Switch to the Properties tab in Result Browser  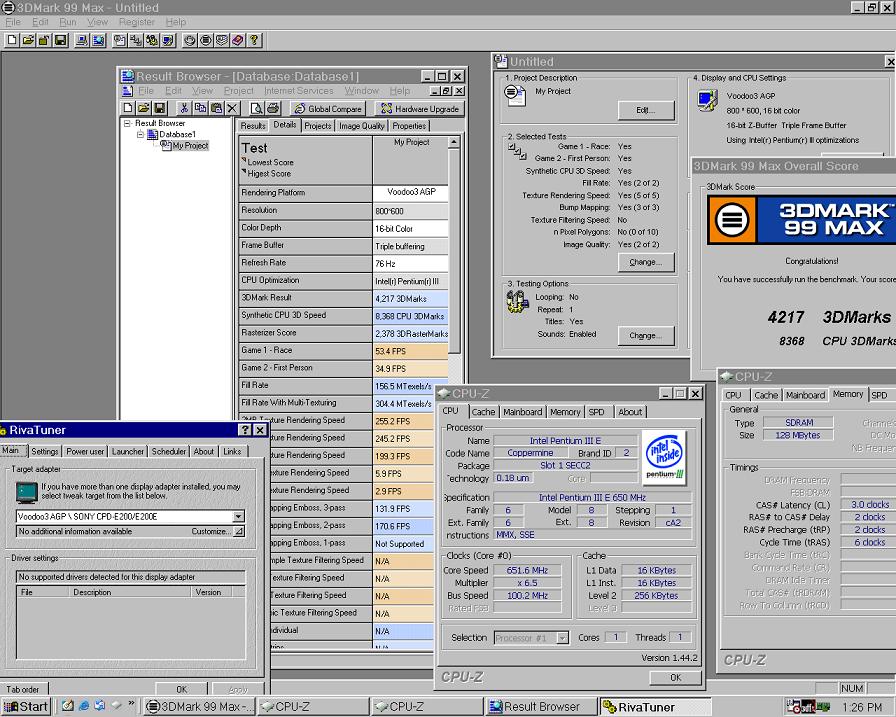pyautogui.click(x=409, y=126)
